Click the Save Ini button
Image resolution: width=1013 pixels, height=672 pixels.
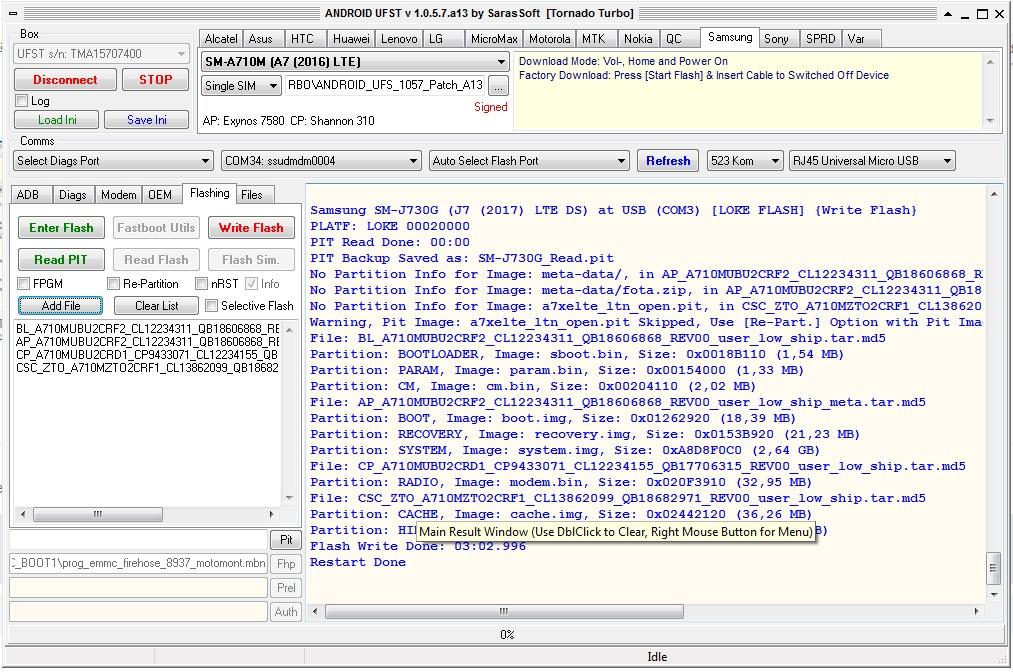click(147, 120)
